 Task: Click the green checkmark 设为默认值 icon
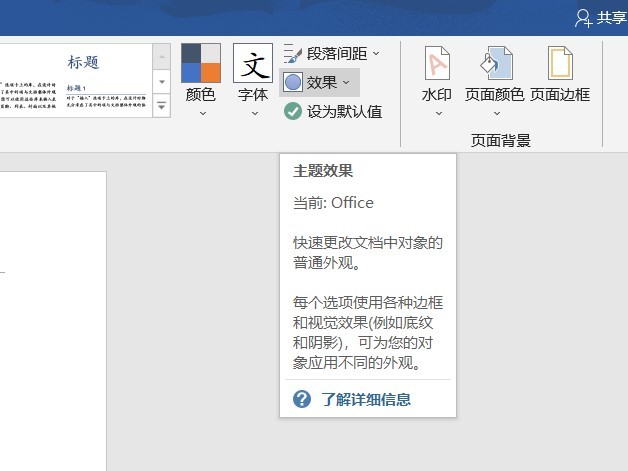click(x=293, y=111)
